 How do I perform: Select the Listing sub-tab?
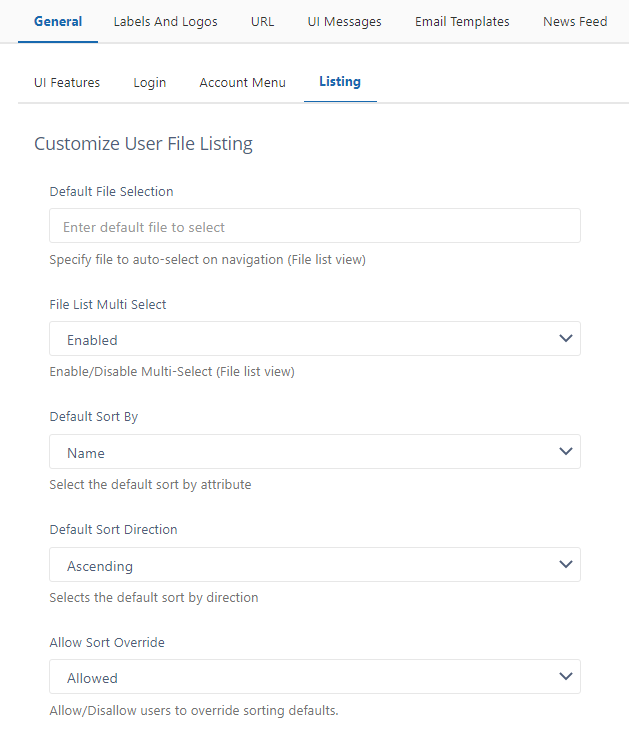click(340, 82)
